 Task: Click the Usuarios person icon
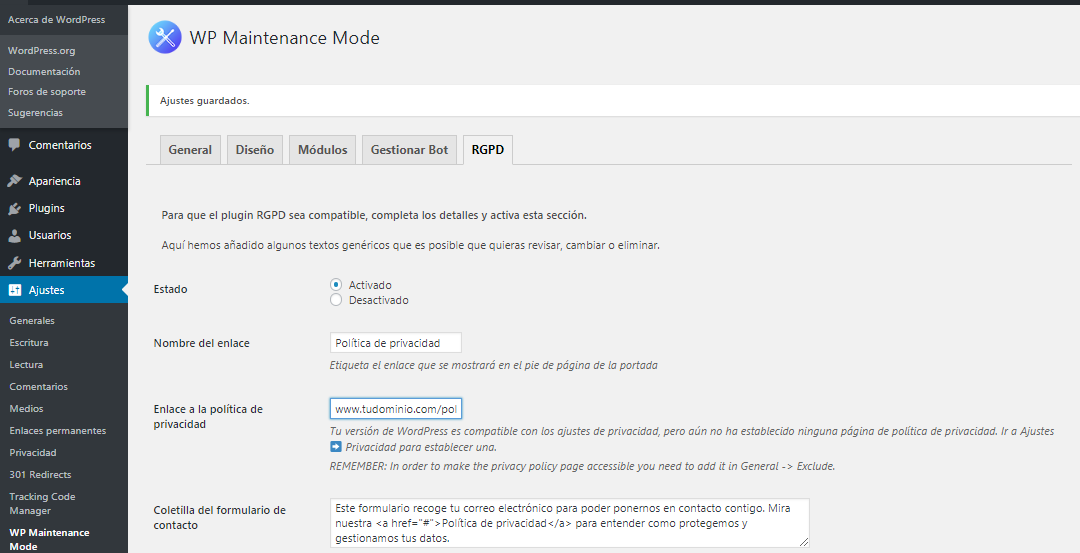tap(14, 236)
